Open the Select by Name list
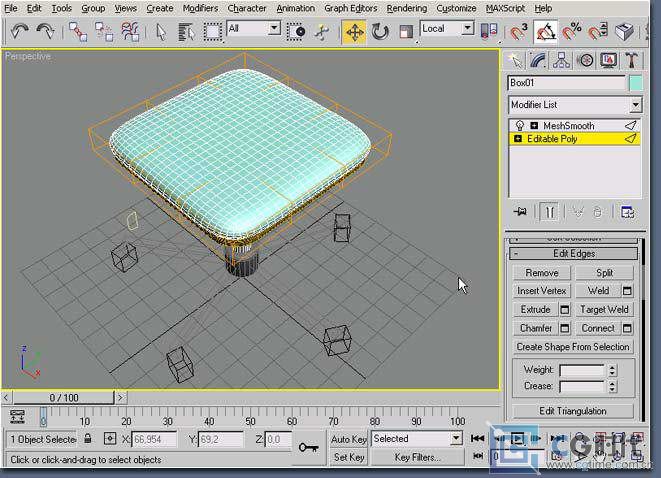661x478 pixels. [x=185, y=32]
